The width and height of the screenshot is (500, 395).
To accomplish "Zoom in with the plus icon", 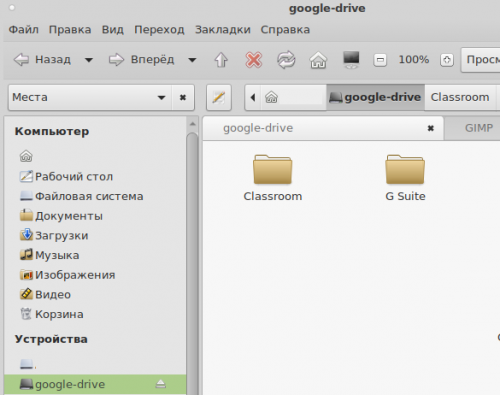I will pos(447,60).
